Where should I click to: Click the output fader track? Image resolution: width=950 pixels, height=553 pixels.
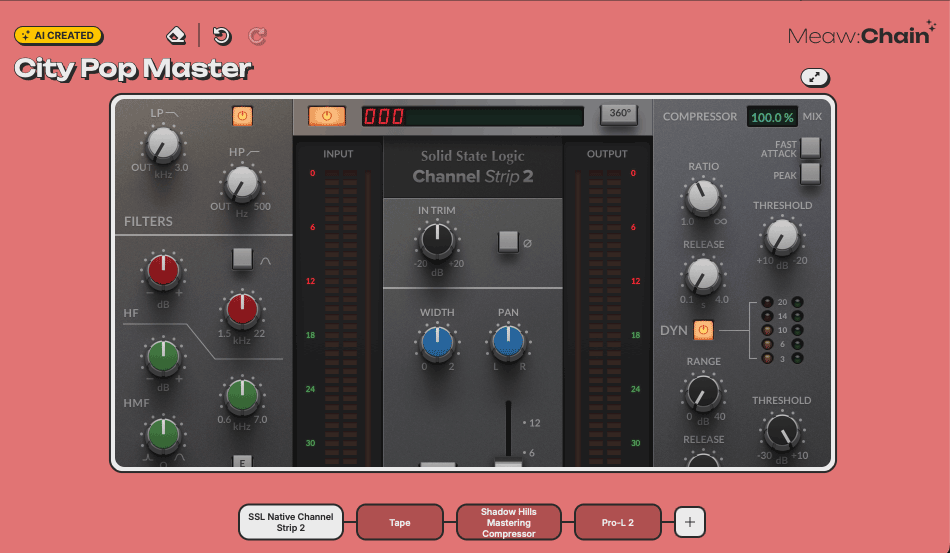[508, 431]
